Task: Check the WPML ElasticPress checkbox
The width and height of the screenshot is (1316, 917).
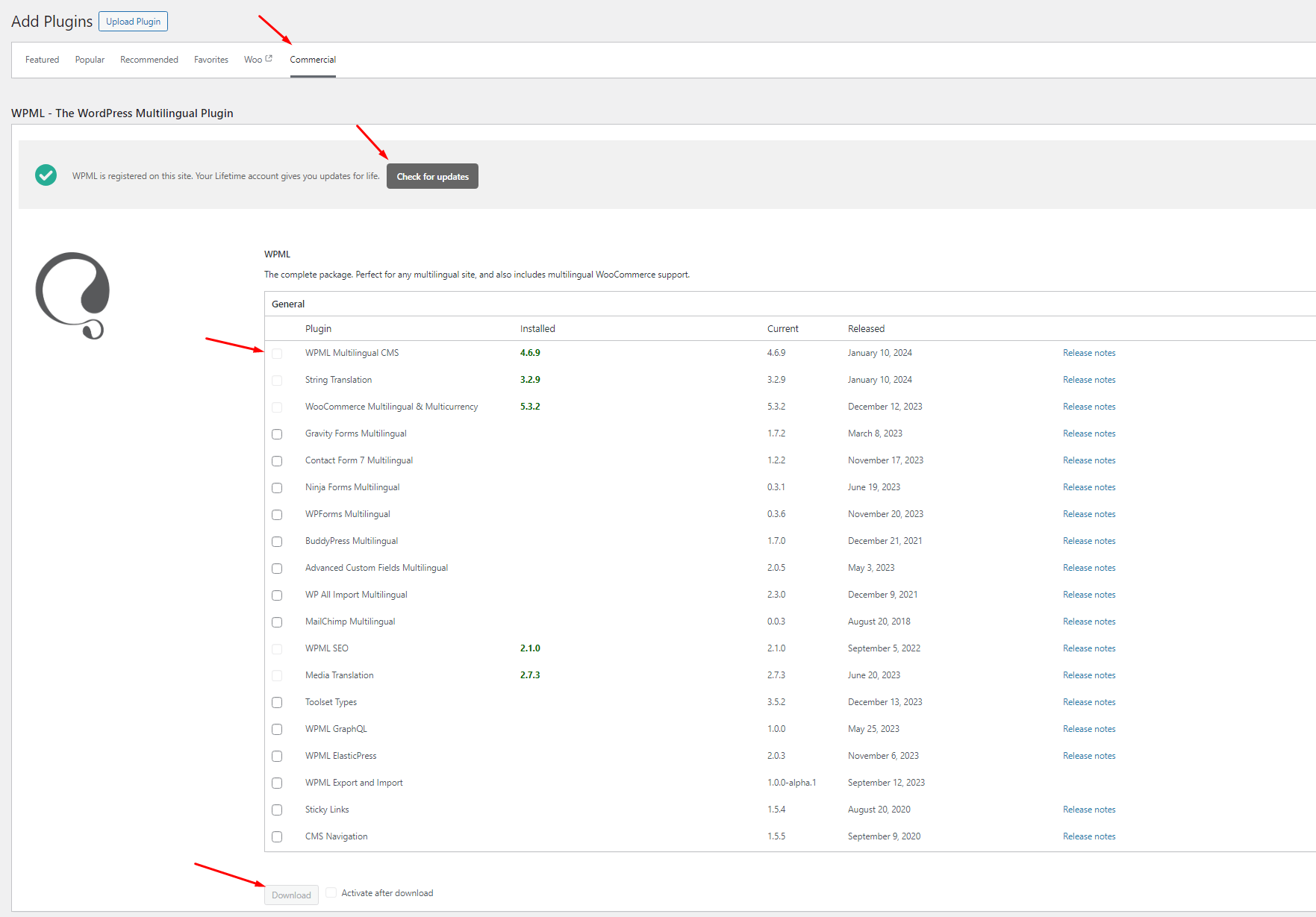Action: pyautogui.click(x=277, y=757)
